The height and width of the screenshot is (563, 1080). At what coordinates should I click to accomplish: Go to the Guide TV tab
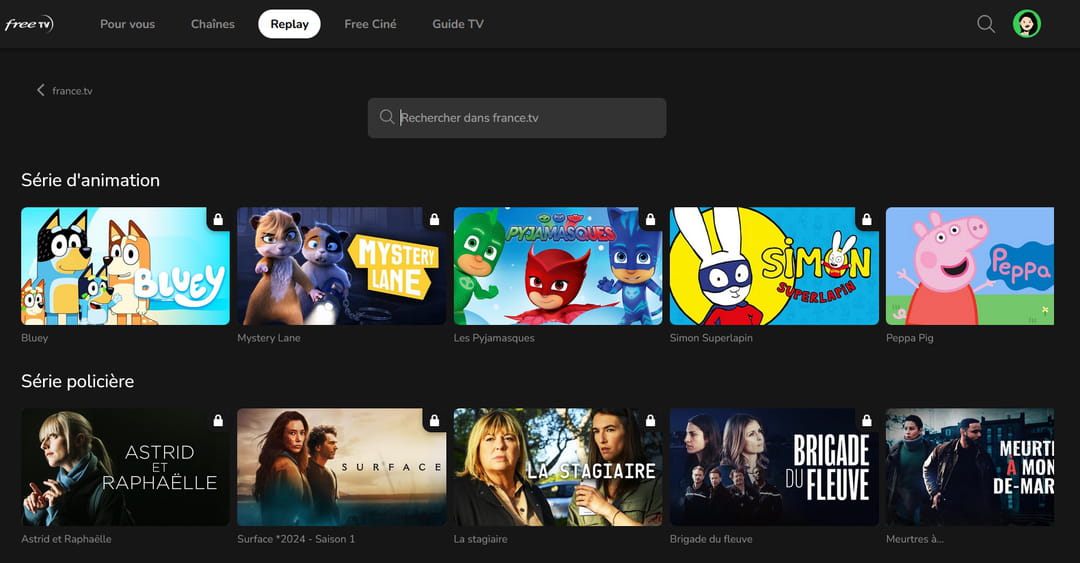(x=458, y=24)
